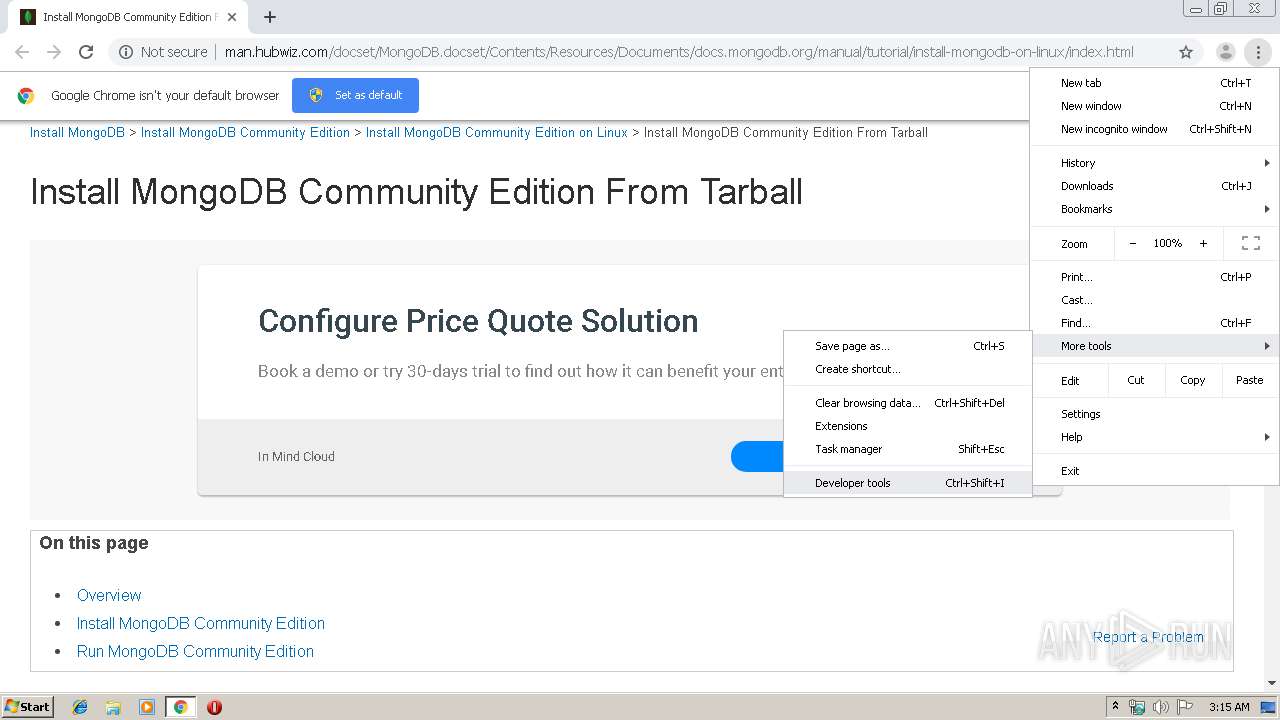Viewport: 1280px width, 720px height.
Task: Click the Chrome taskbar icon
Action: coord(180,707)
